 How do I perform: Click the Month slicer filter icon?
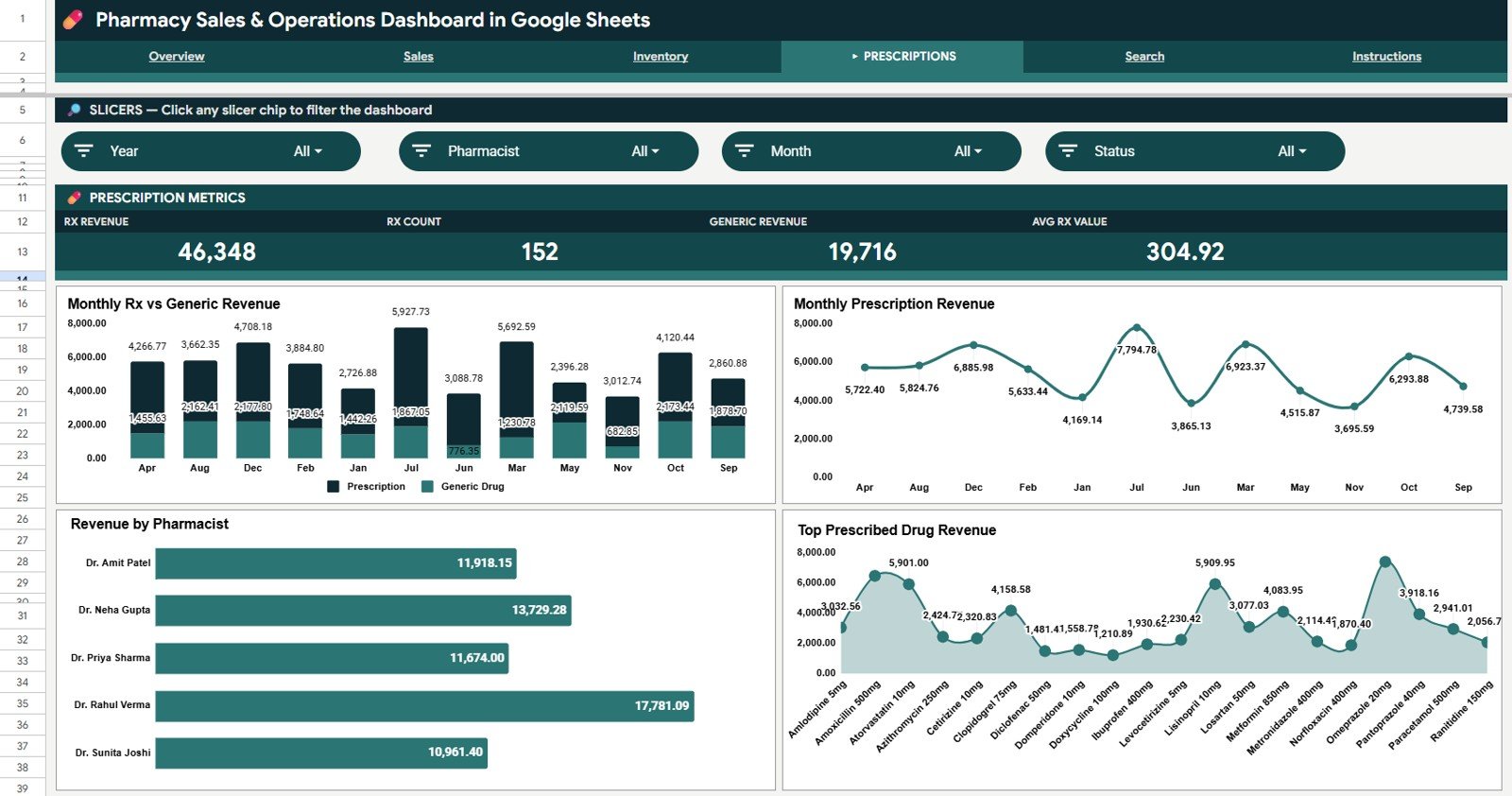pos(745,151)
